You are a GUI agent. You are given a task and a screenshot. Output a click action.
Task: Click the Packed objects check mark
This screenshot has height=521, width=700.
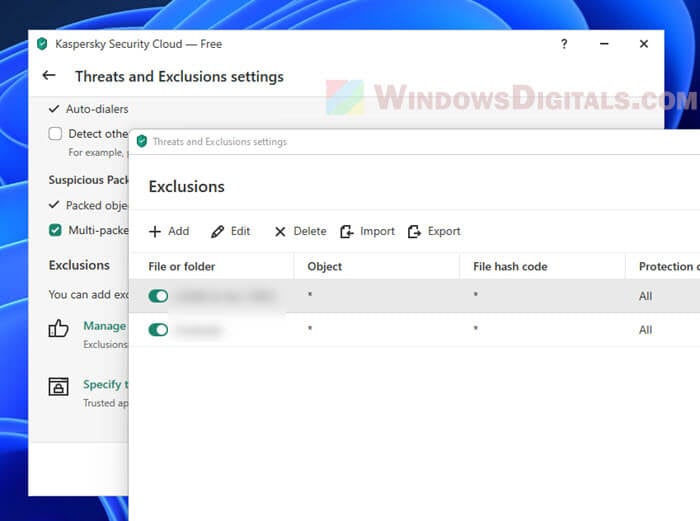click(54, 205)
